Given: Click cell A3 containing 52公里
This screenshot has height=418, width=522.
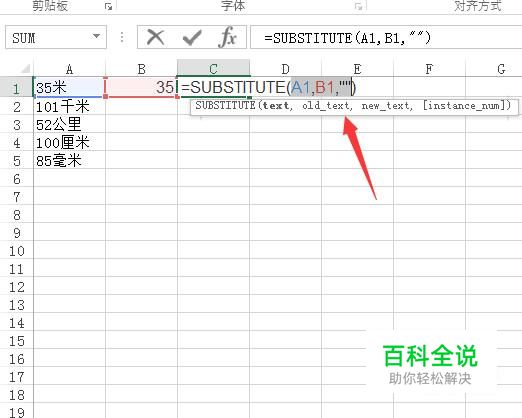Looking at the screenshot, I should tap(69, 125).
